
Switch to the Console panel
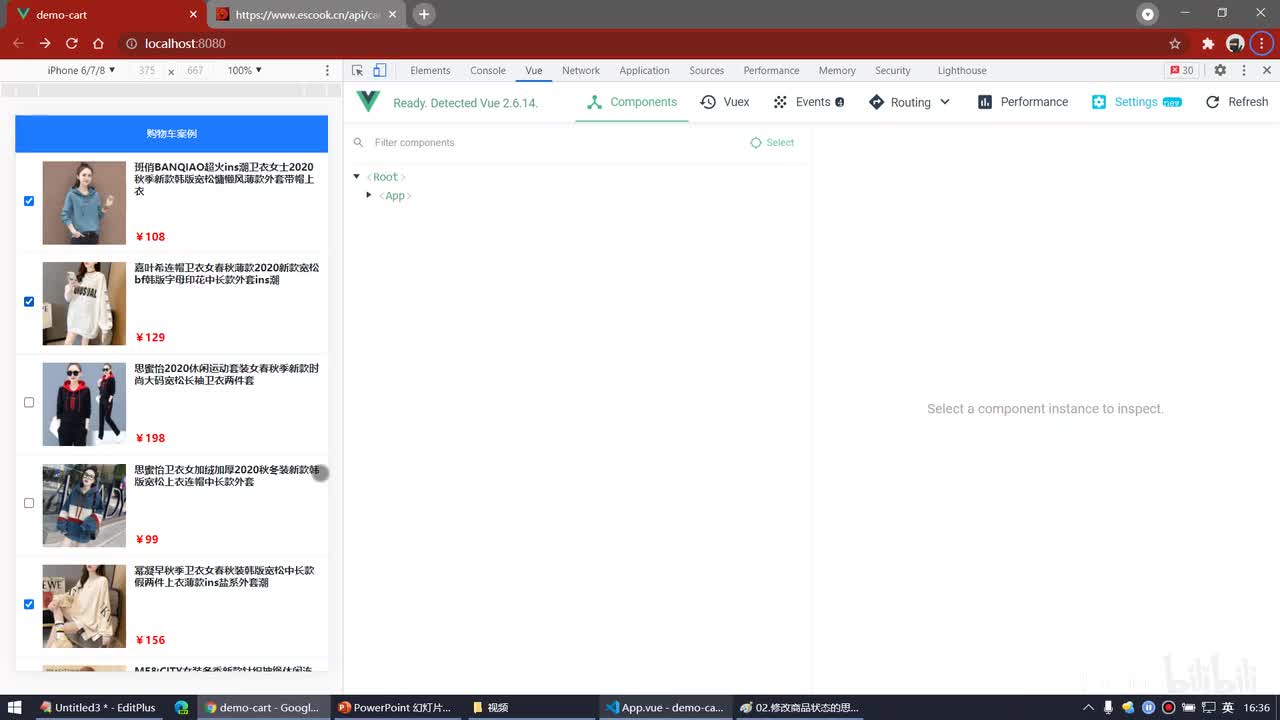pyautogui.click(x=488, y=70)
